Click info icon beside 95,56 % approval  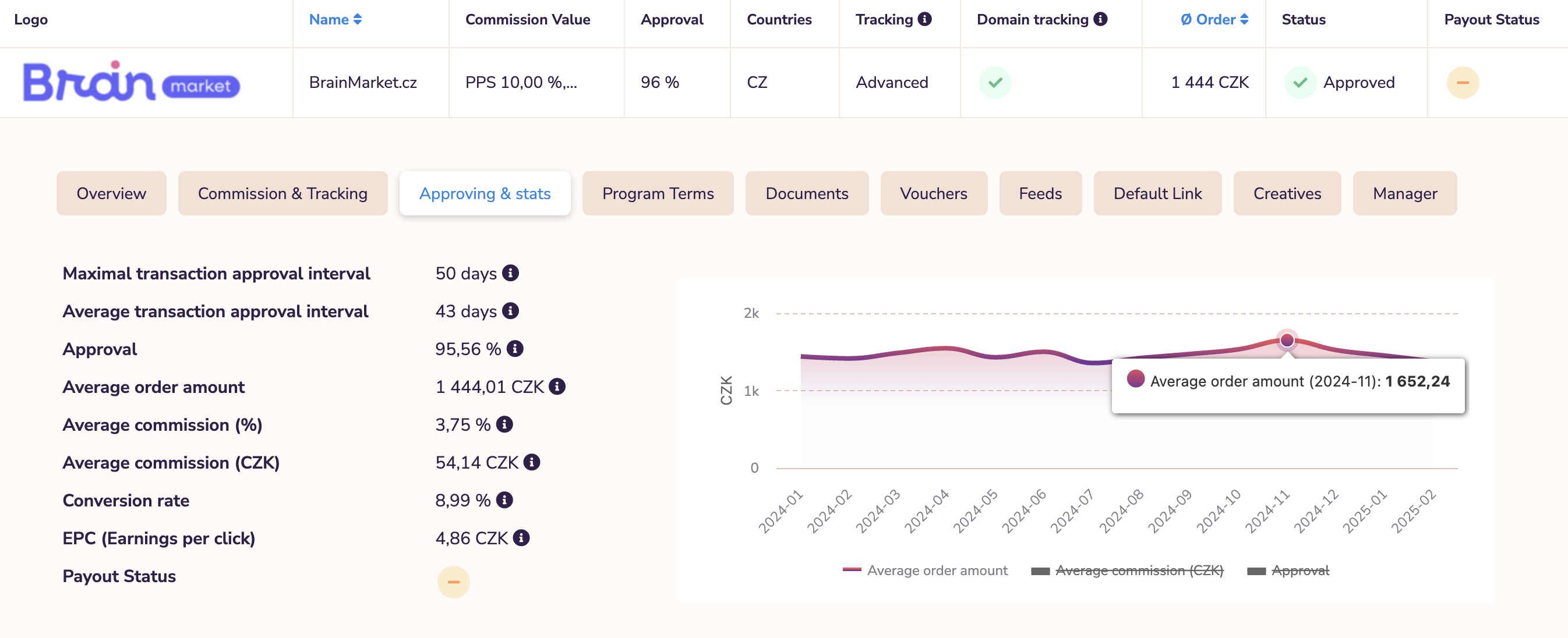point(515,349)
